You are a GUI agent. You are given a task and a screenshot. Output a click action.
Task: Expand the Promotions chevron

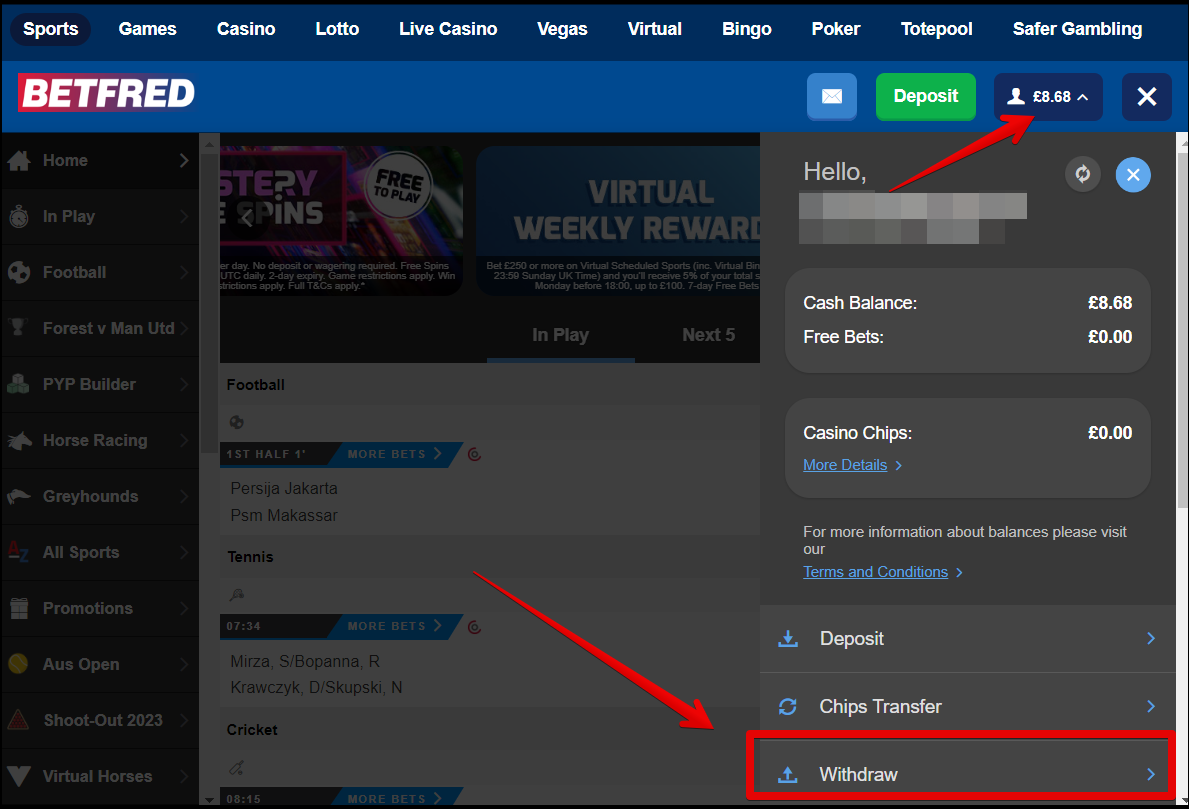(184, 608)
